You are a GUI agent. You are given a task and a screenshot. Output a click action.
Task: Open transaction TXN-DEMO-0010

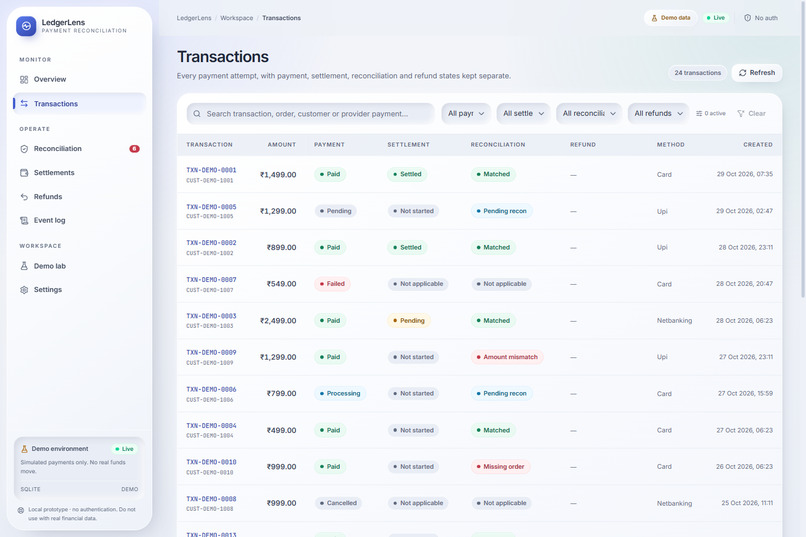coord(211,462)
